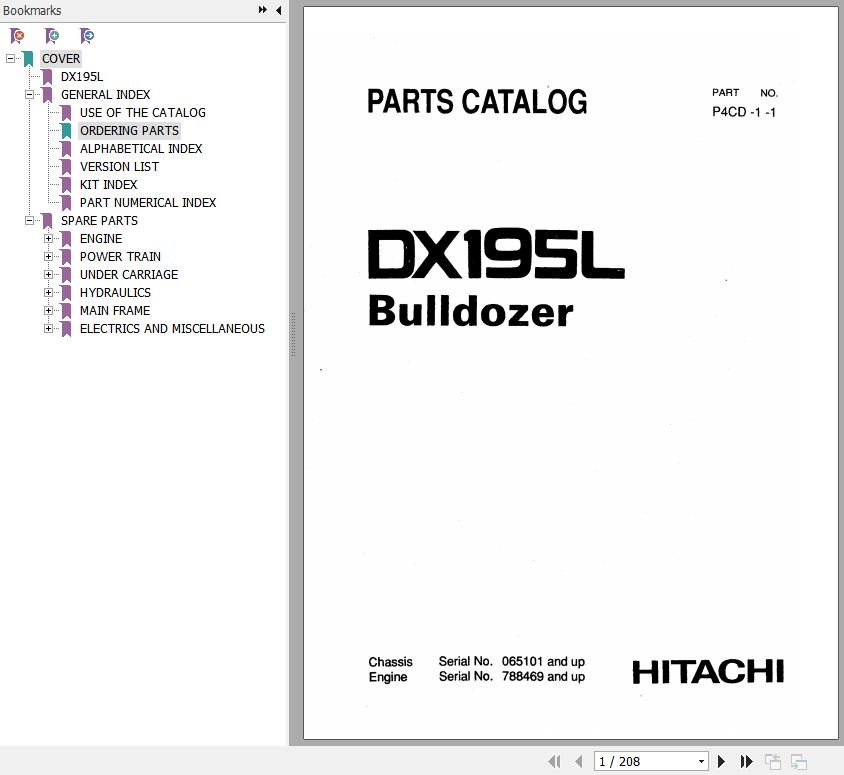Open the ELECTRICS AND MISCELLANEOUS bookmark label
Viewport: 844px width, 775px height.
(x=172, y=329)
